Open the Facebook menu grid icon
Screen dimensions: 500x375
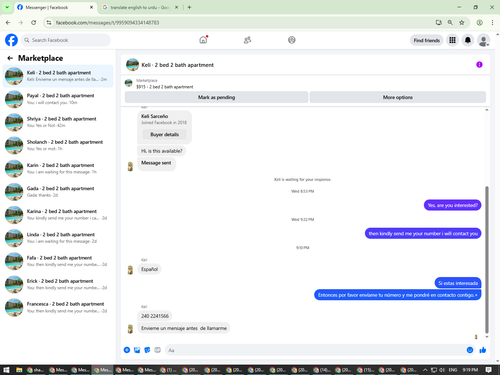452,40
